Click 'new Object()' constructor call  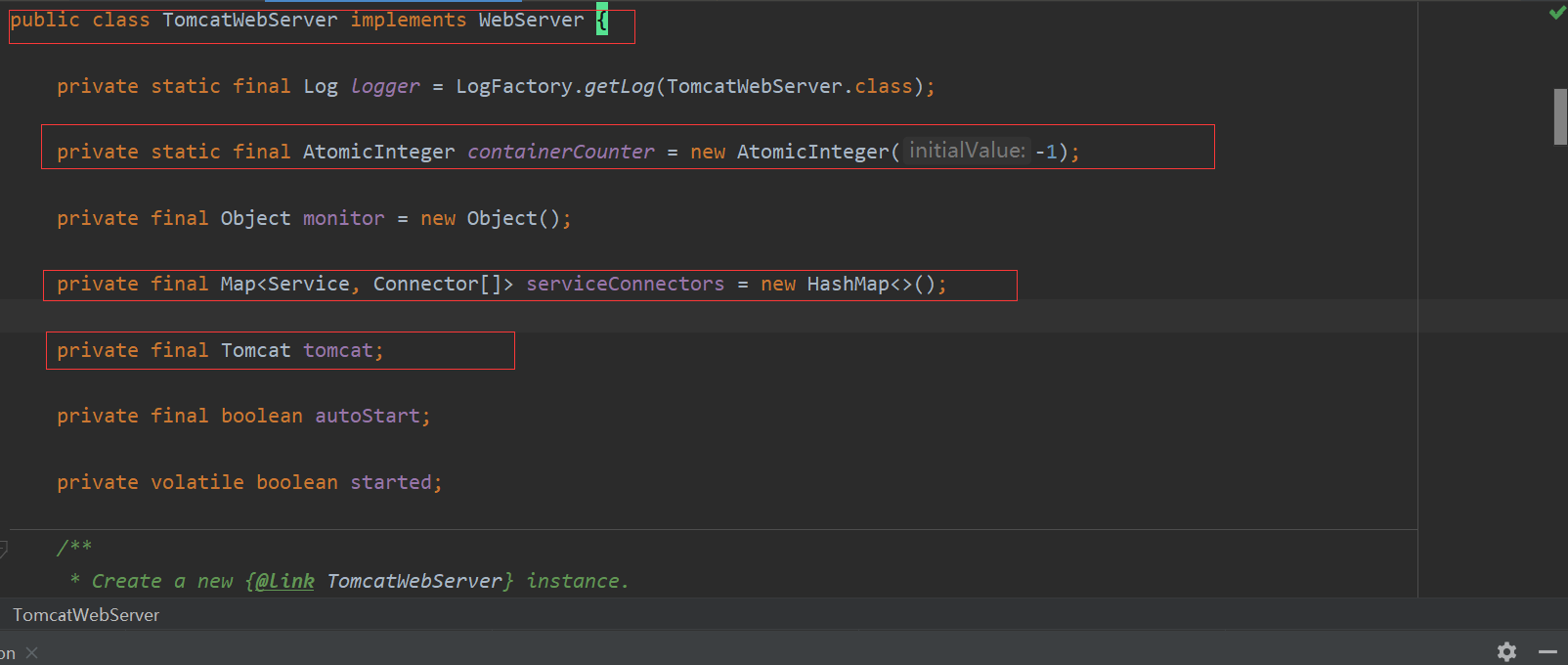491,218
